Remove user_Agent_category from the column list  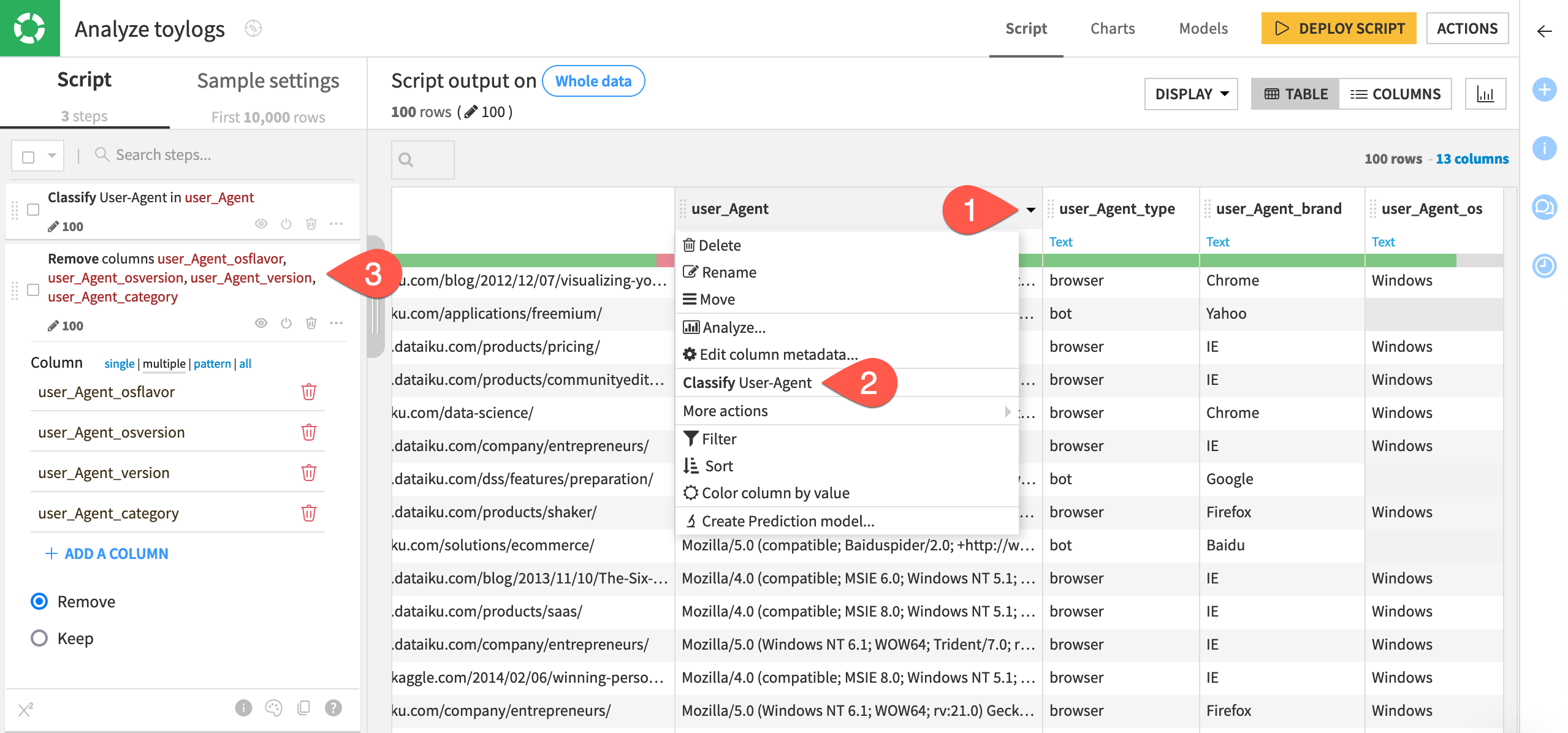pos(309,513)
